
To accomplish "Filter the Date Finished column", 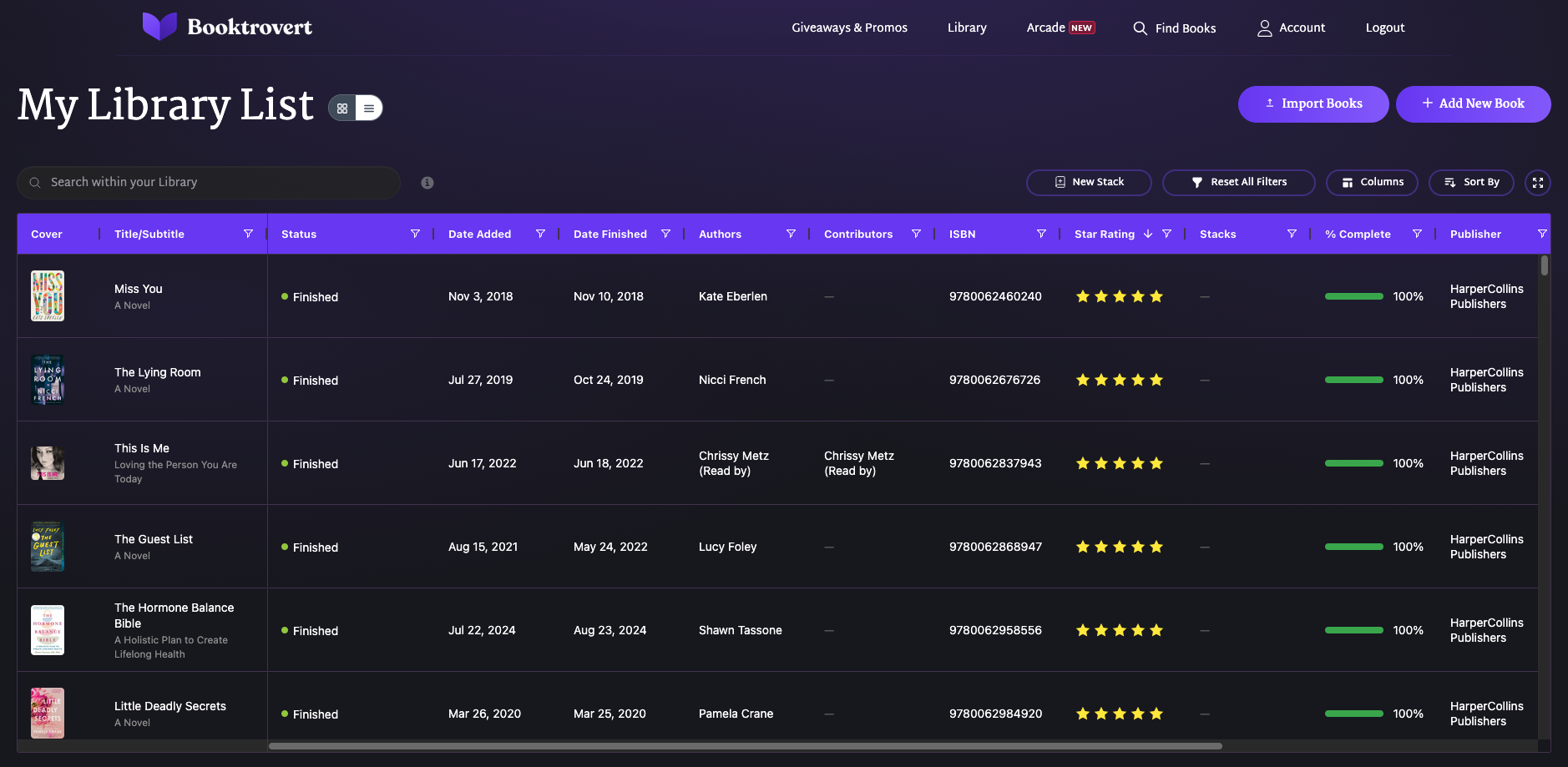I will [x=665, y=234].
